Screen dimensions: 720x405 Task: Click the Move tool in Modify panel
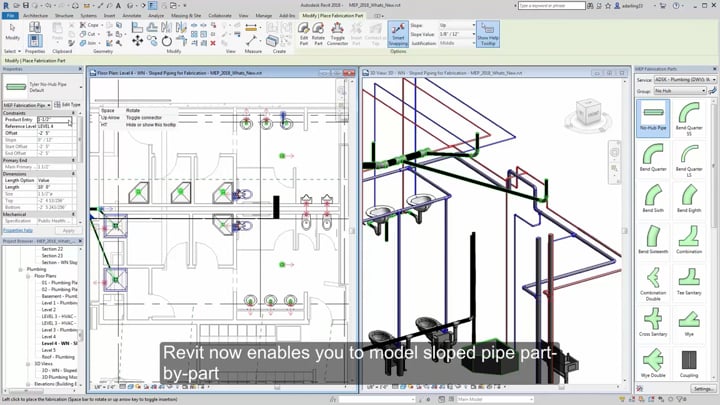[137, 41]
